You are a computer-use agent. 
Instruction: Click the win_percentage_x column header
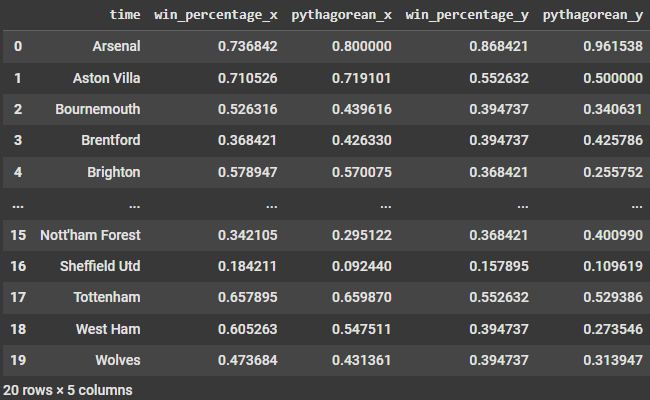[216, 15]
